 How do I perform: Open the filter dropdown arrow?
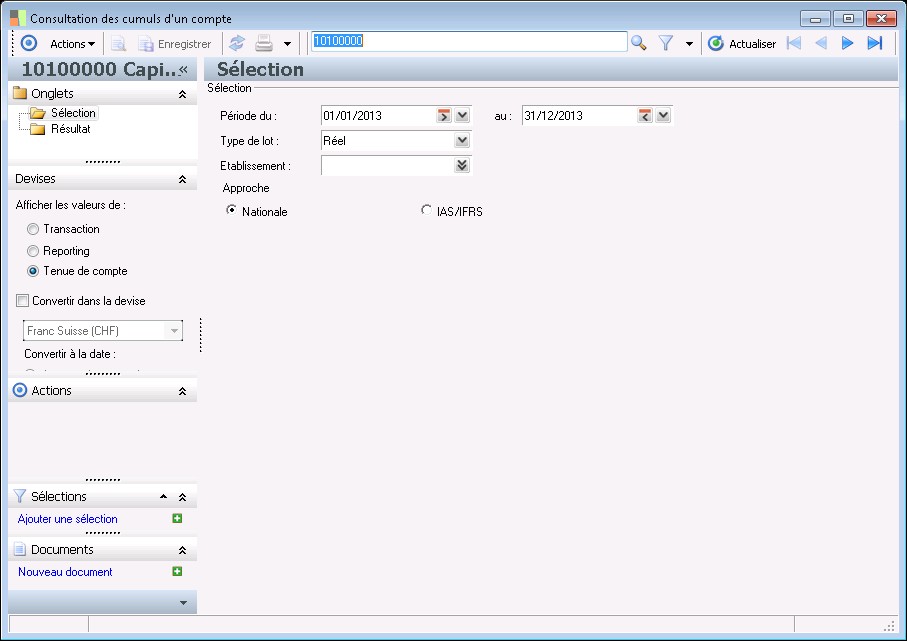[690, 44]
